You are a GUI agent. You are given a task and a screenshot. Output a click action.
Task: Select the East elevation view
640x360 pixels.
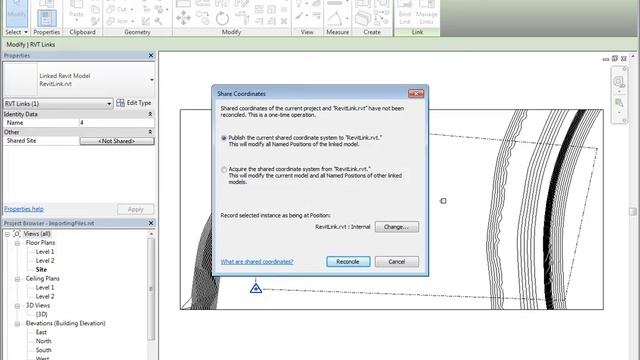pyautogui.click(x=41, y=333)
